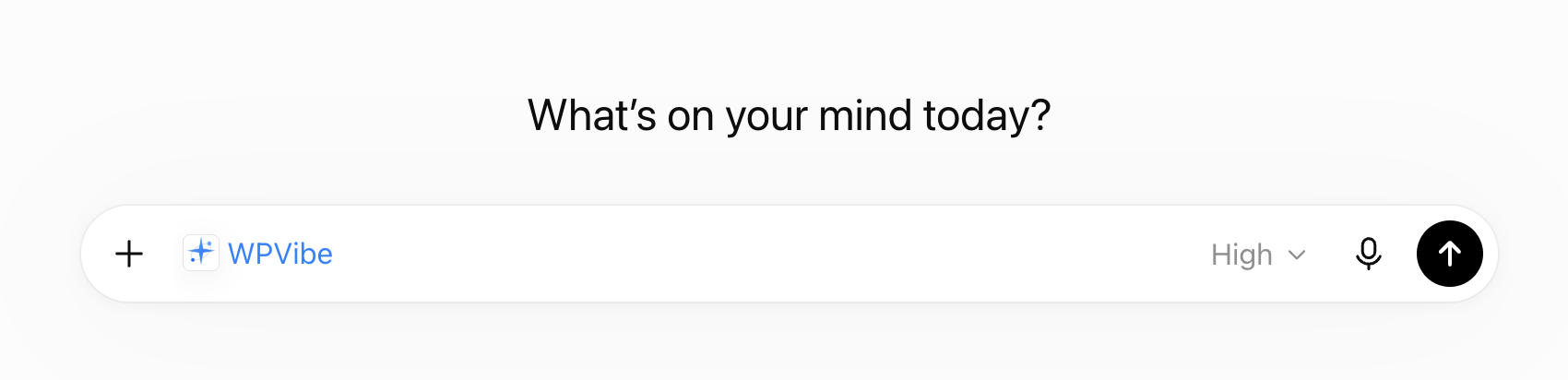
Task: Click the plus icon to add attachments
Action: click(x=129, y=254)
